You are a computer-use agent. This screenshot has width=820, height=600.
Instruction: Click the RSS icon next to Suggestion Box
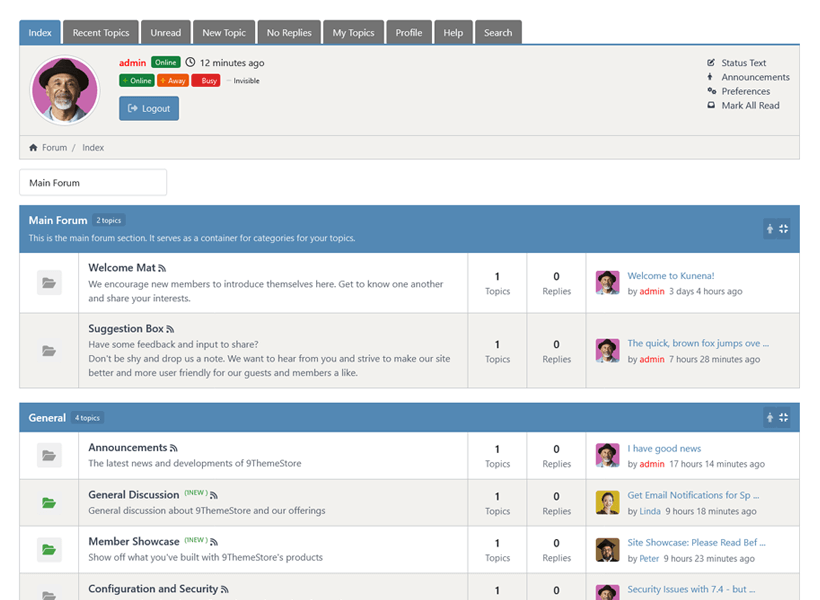[x=170, y=329]
